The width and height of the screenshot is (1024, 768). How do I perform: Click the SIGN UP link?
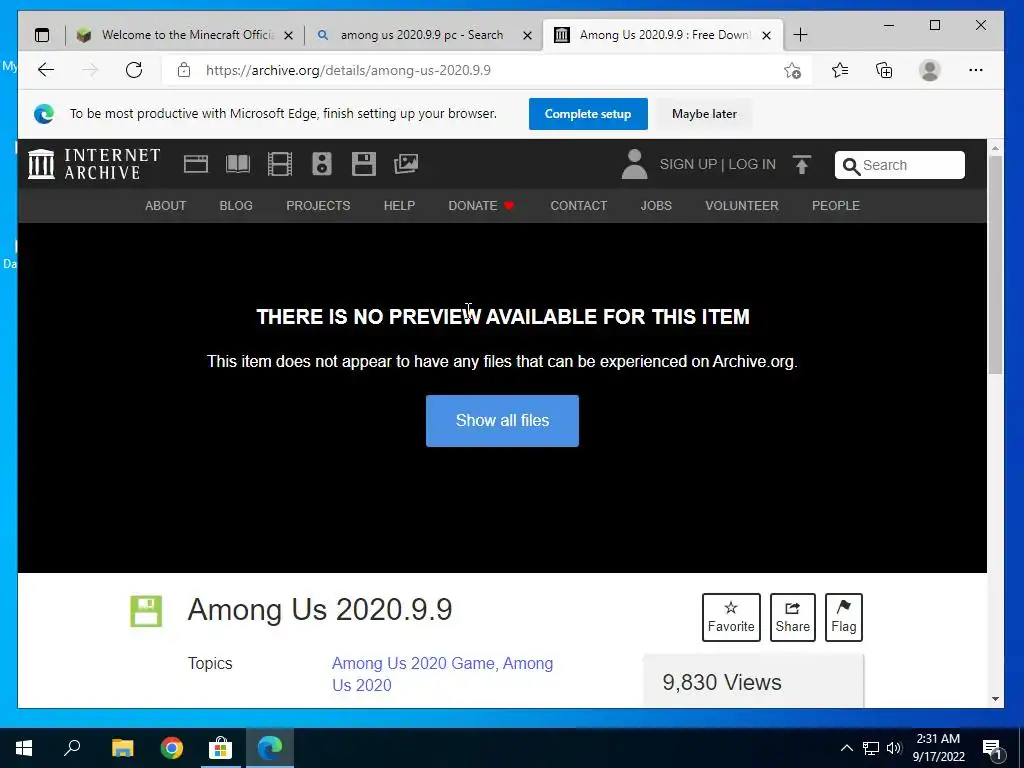[x=688, y=165]
